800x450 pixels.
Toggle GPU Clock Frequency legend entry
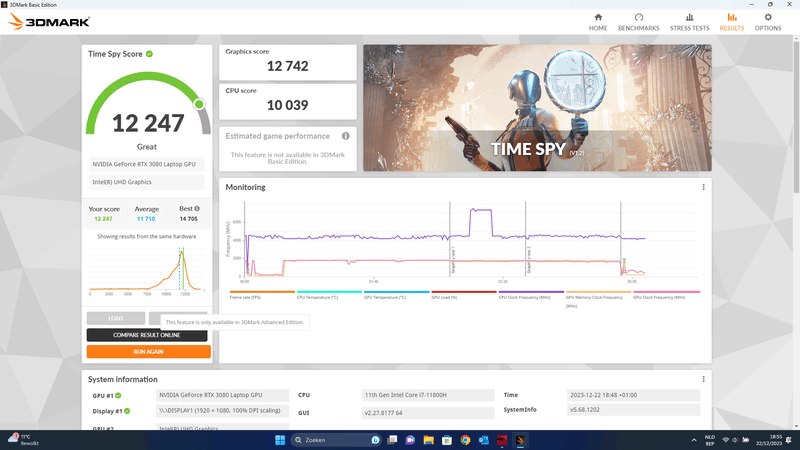(x=666, y=295)
